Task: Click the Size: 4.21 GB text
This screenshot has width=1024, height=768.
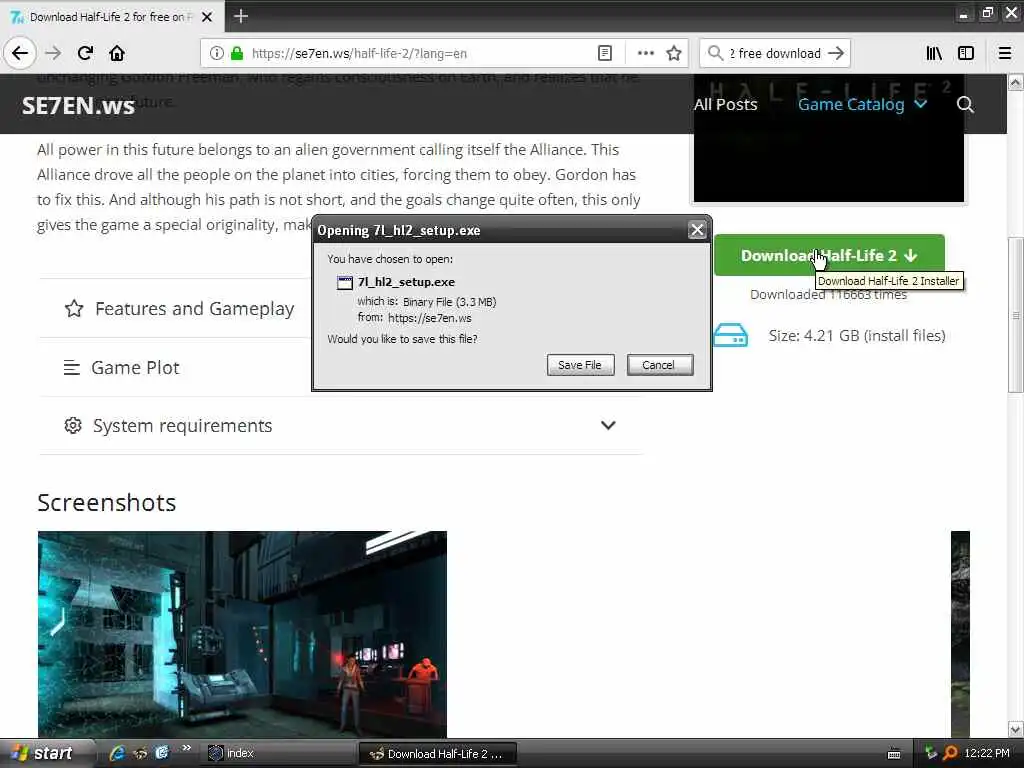Action: [x=857, y=336]
